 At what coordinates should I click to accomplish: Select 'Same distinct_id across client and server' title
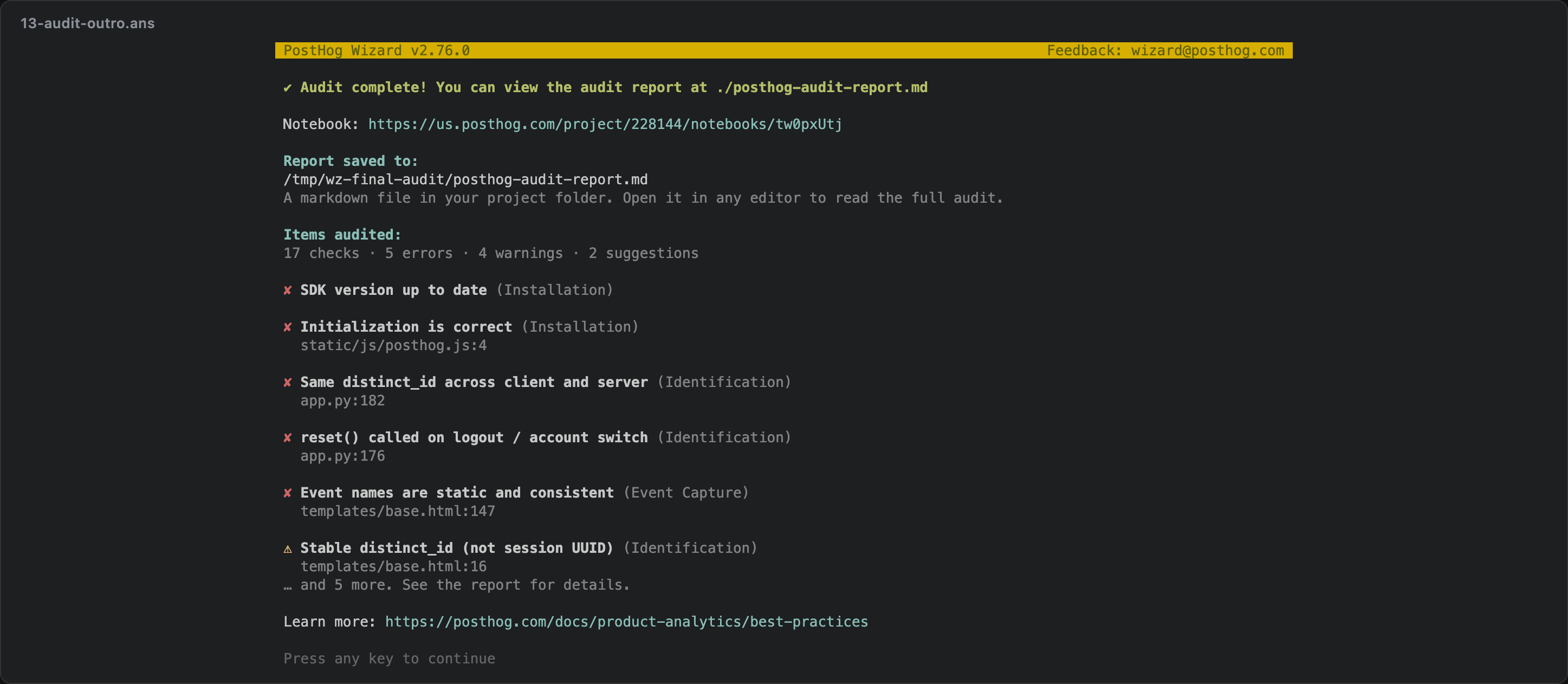tap(474, 383)
